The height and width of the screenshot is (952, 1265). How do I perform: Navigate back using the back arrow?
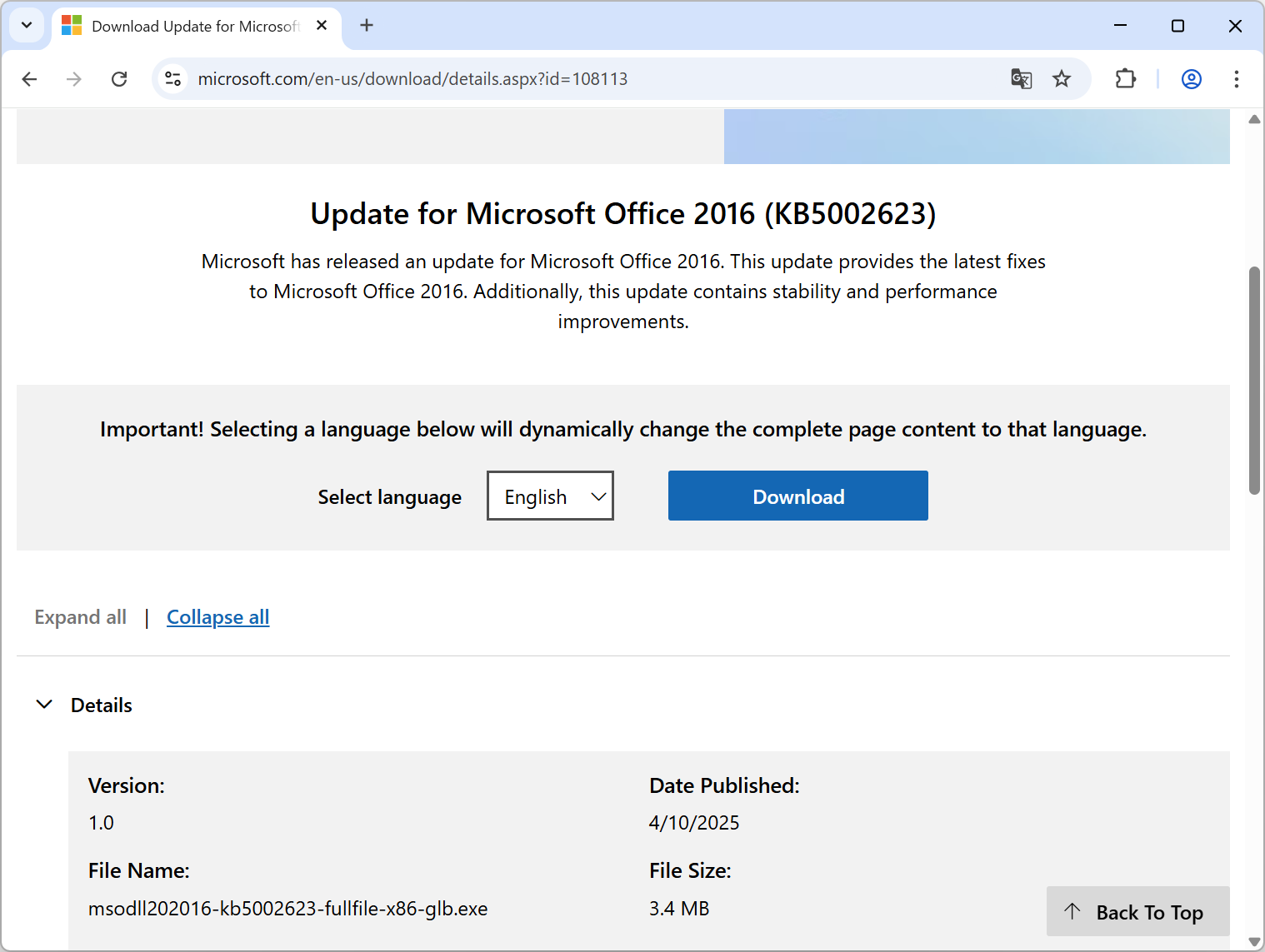[29, 78]
